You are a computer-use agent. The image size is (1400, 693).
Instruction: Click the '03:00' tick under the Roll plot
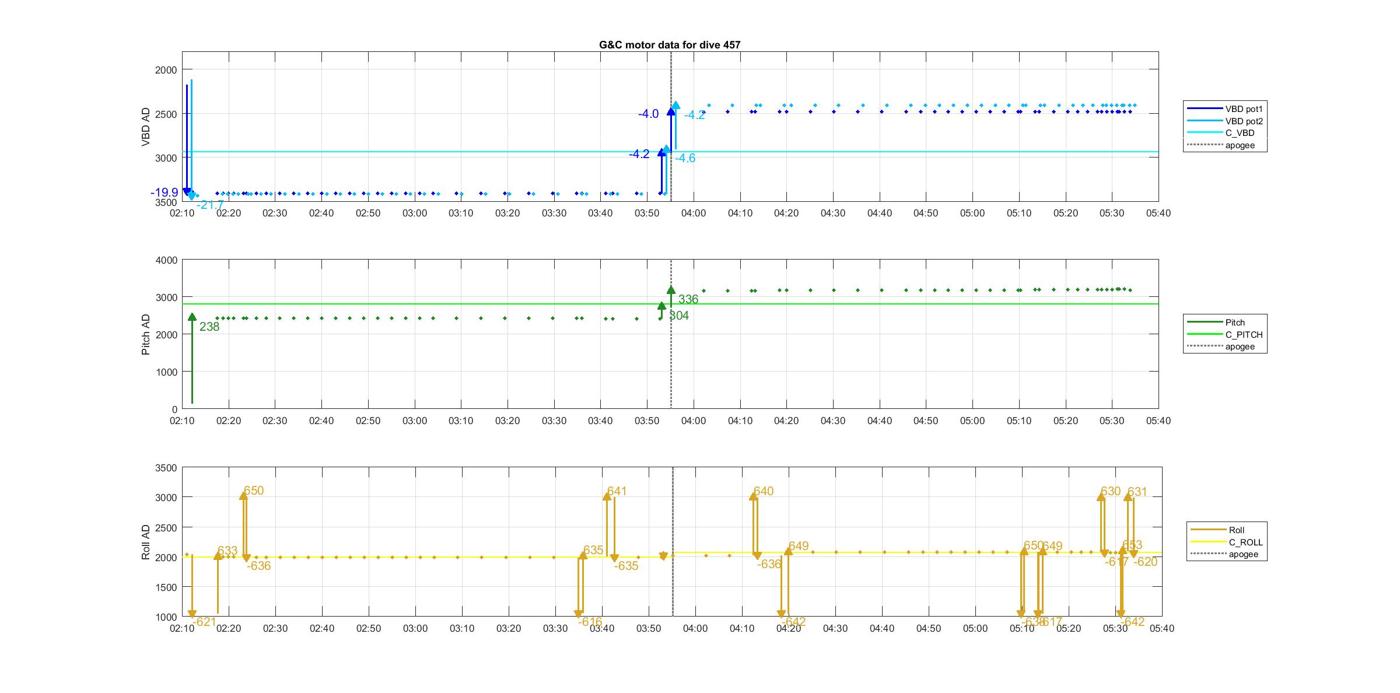(x=415, y=628)
